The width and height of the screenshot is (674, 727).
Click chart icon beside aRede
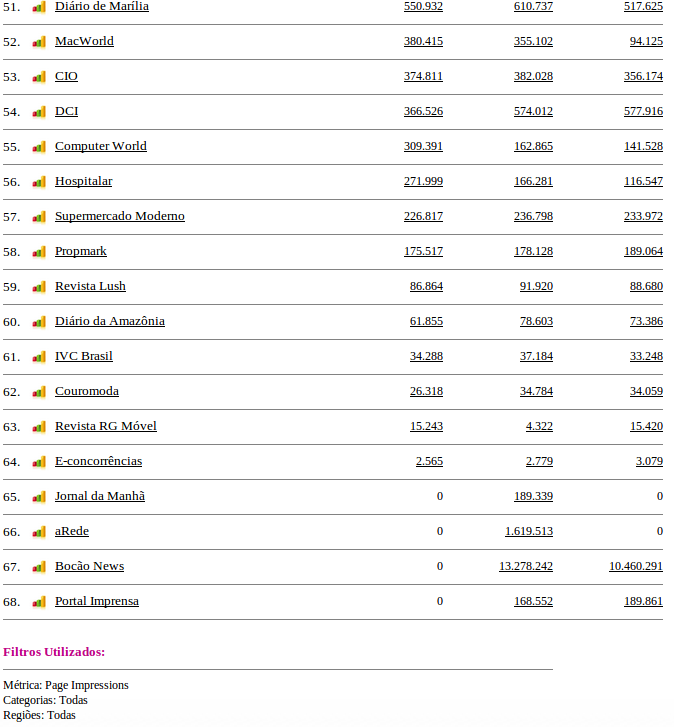click(39, 532)
